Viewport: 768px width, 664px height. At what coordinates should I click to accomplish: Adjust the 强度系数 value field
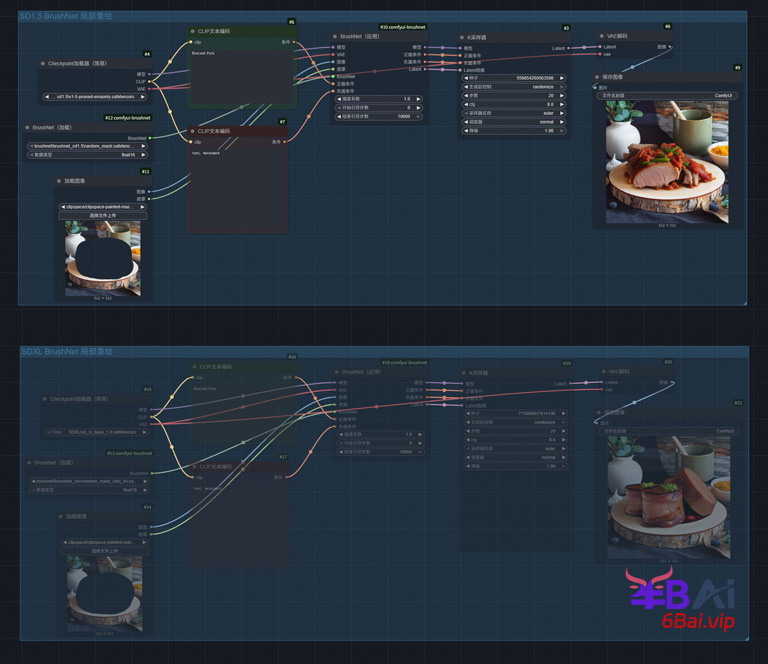378,99
